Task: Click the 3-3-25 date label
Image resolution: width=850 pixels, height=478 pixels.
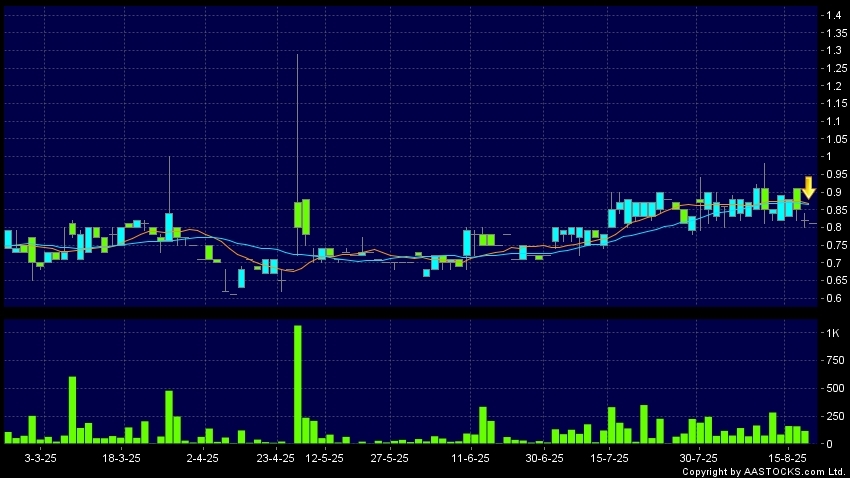Action: click(40, 458)
